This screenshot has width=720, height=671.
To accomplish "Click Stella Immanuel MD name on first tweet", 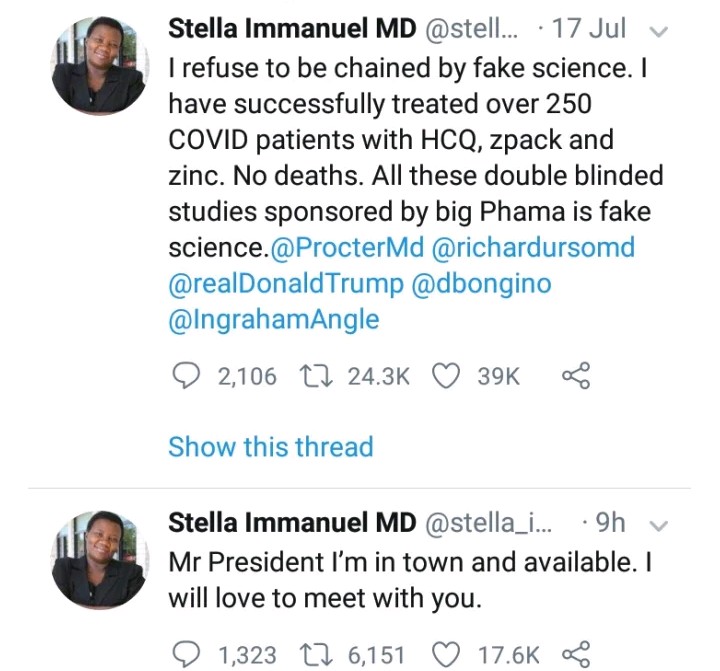I will [x=291, y=30].
